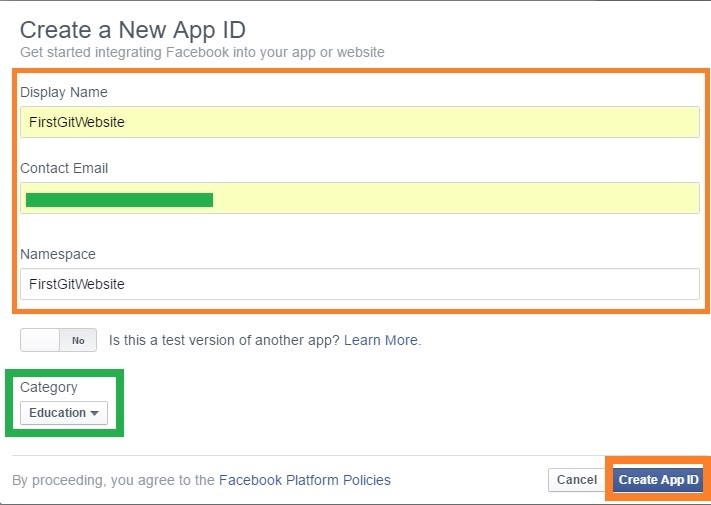Click the Display Name input field
Viewport: 711px width, 505px height.
359,122
